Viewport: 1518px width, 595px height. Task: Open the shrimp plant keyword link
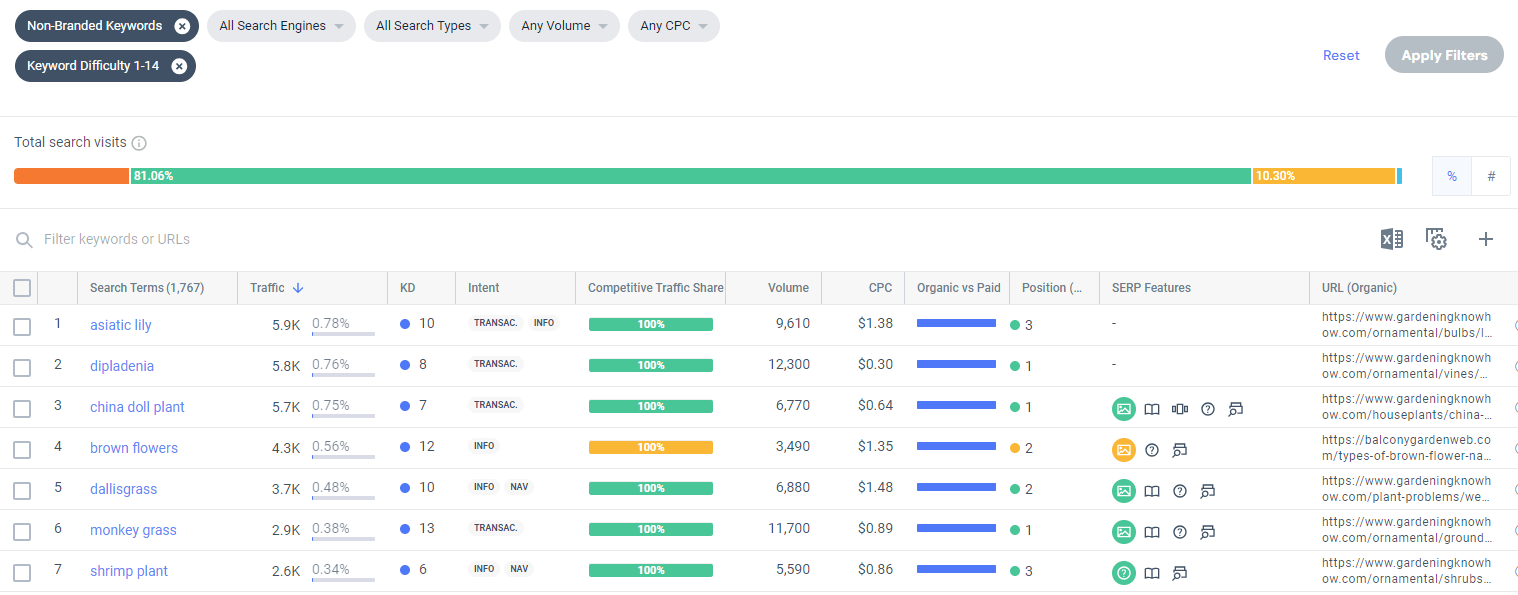click(129, 571)
